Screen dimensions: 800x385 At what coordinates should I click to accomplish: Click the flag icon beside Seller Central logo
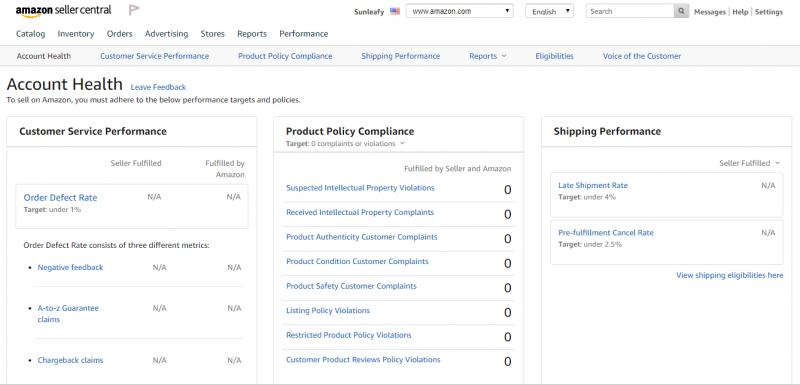(x=134, y=10)
